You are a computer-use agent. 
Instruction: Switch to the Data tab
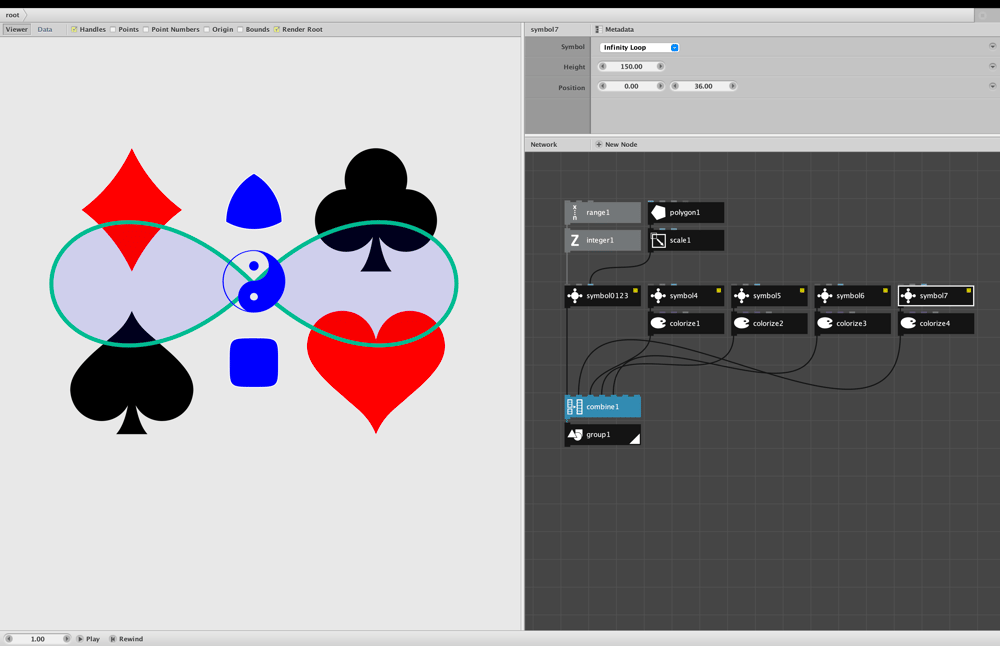pos(45,29)
